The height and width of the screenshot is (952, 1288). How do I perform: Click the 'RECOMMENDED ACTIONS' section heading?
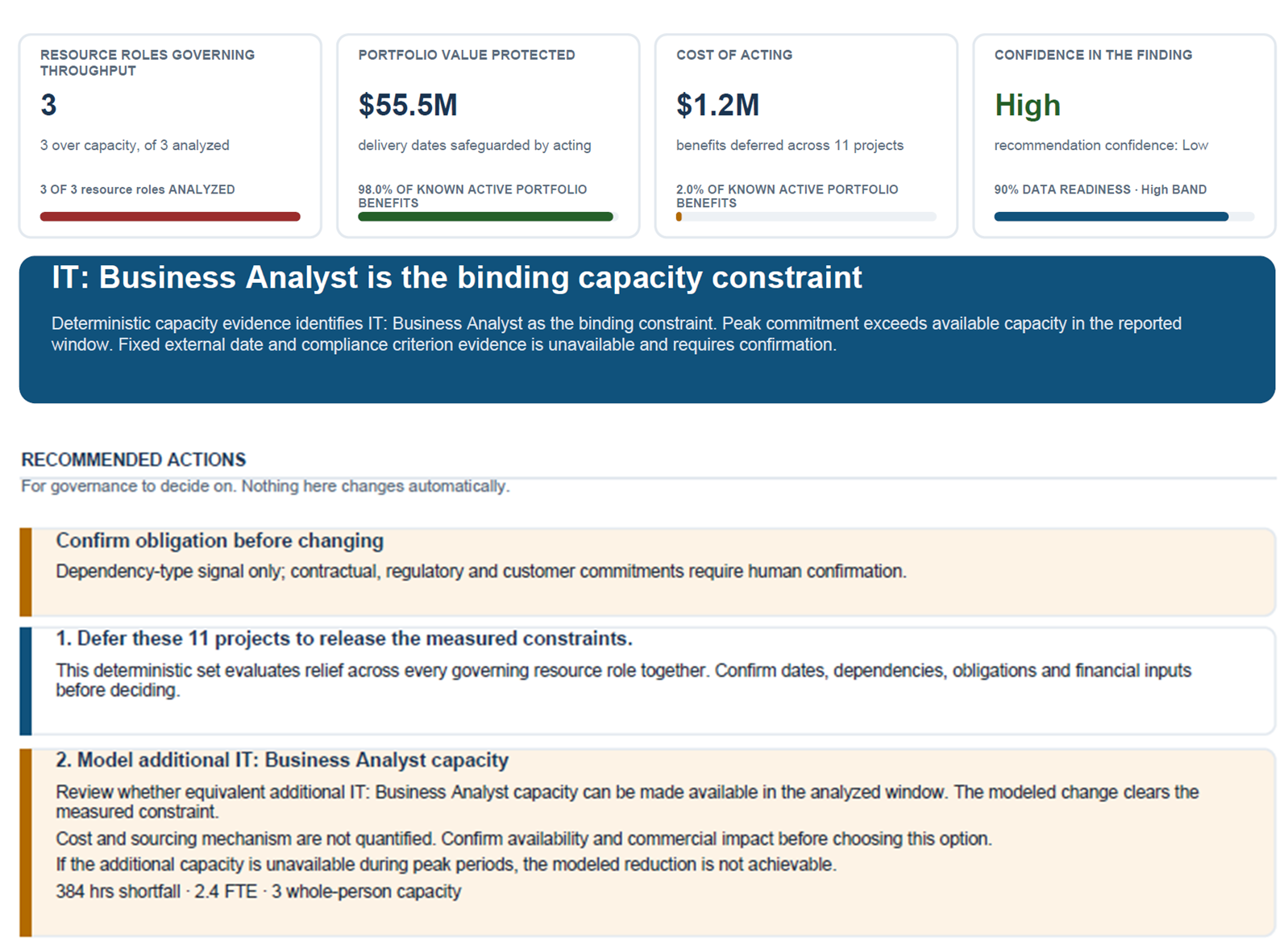tap(134, 459)
